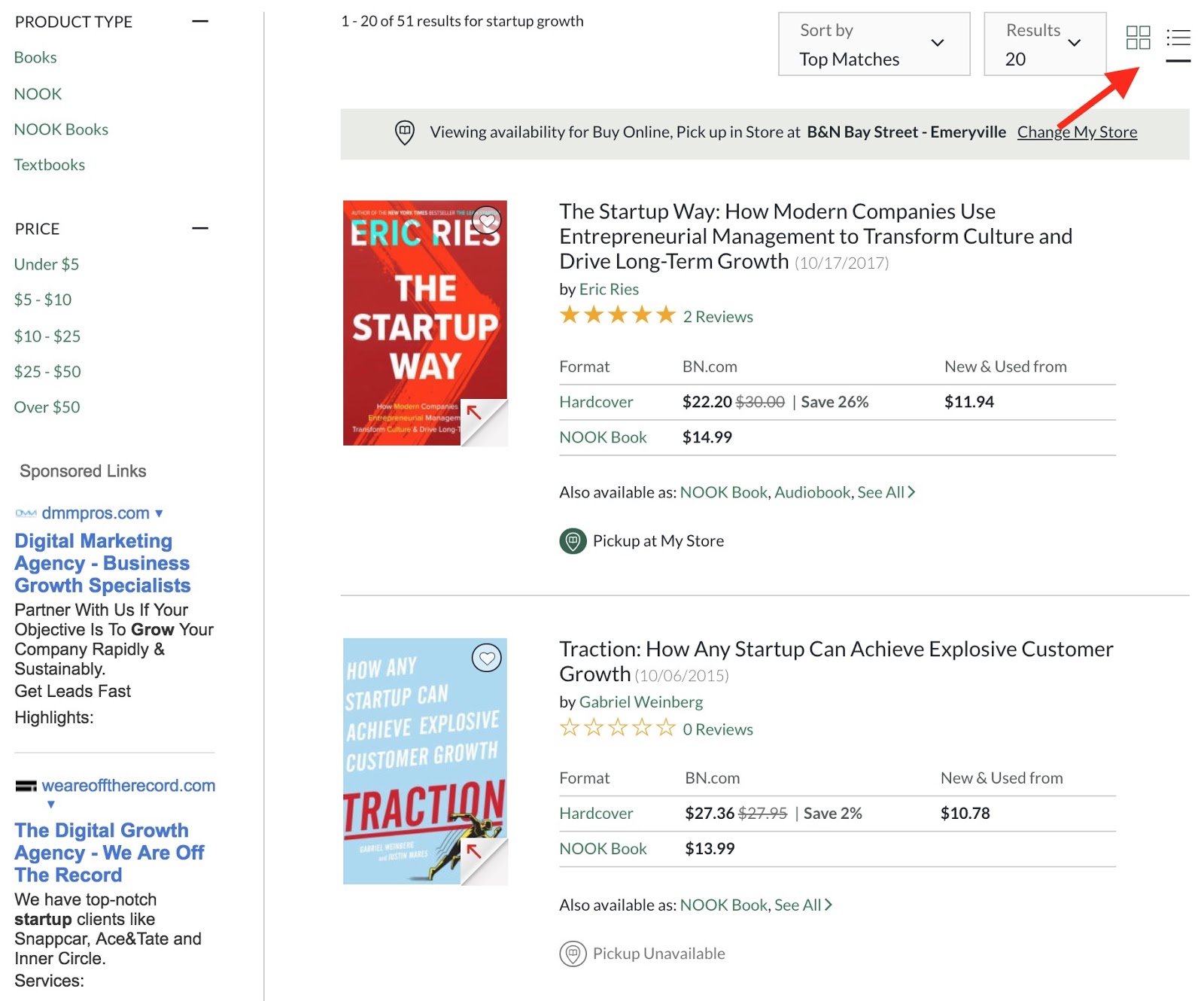Click $27.36 hardcover price for Traction
Image resolution: width=1204 pixels, height=1001 pixels.
tap(710, 814)
